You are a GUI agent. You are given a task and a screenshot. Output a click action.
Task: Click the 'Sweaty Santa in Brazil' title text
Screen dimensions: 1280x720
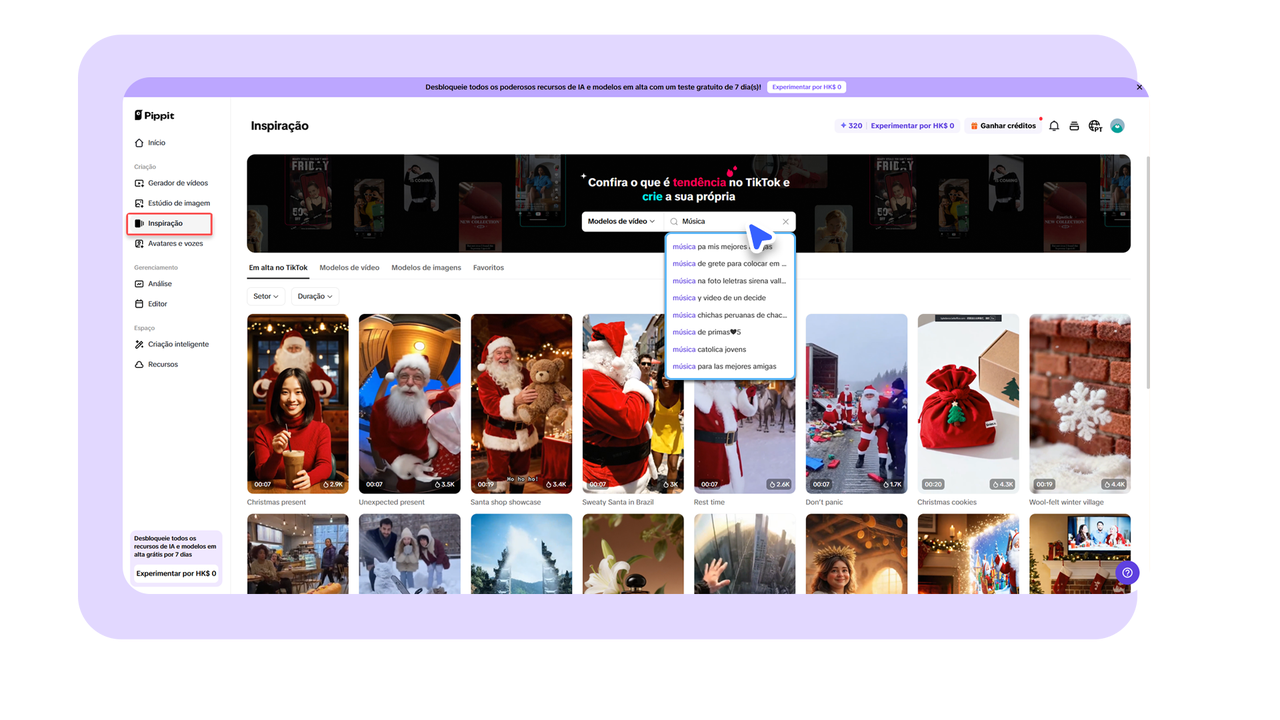[618, 502]
